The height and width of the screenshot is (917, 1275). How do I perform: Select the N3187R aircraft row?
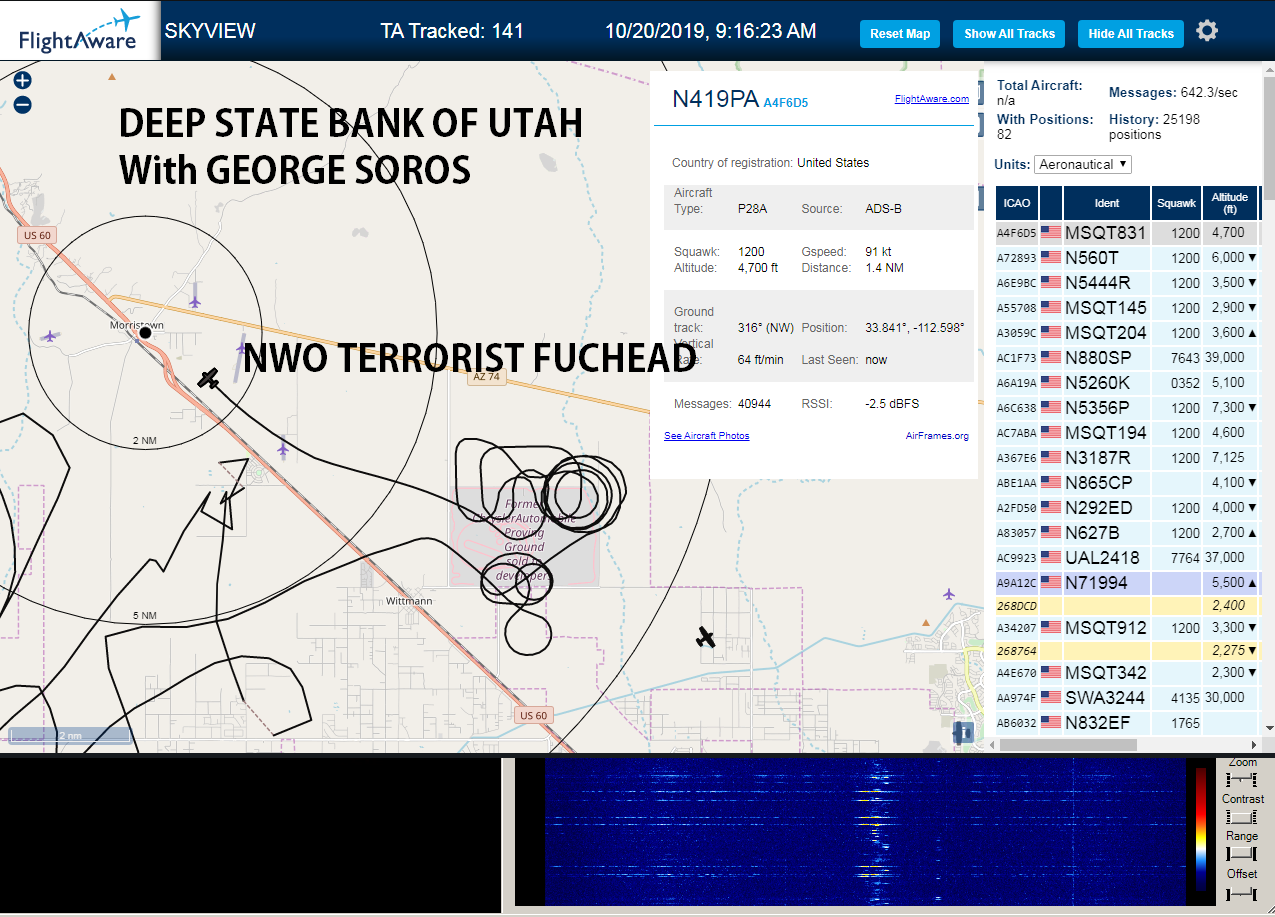(x=1127, y=458)
